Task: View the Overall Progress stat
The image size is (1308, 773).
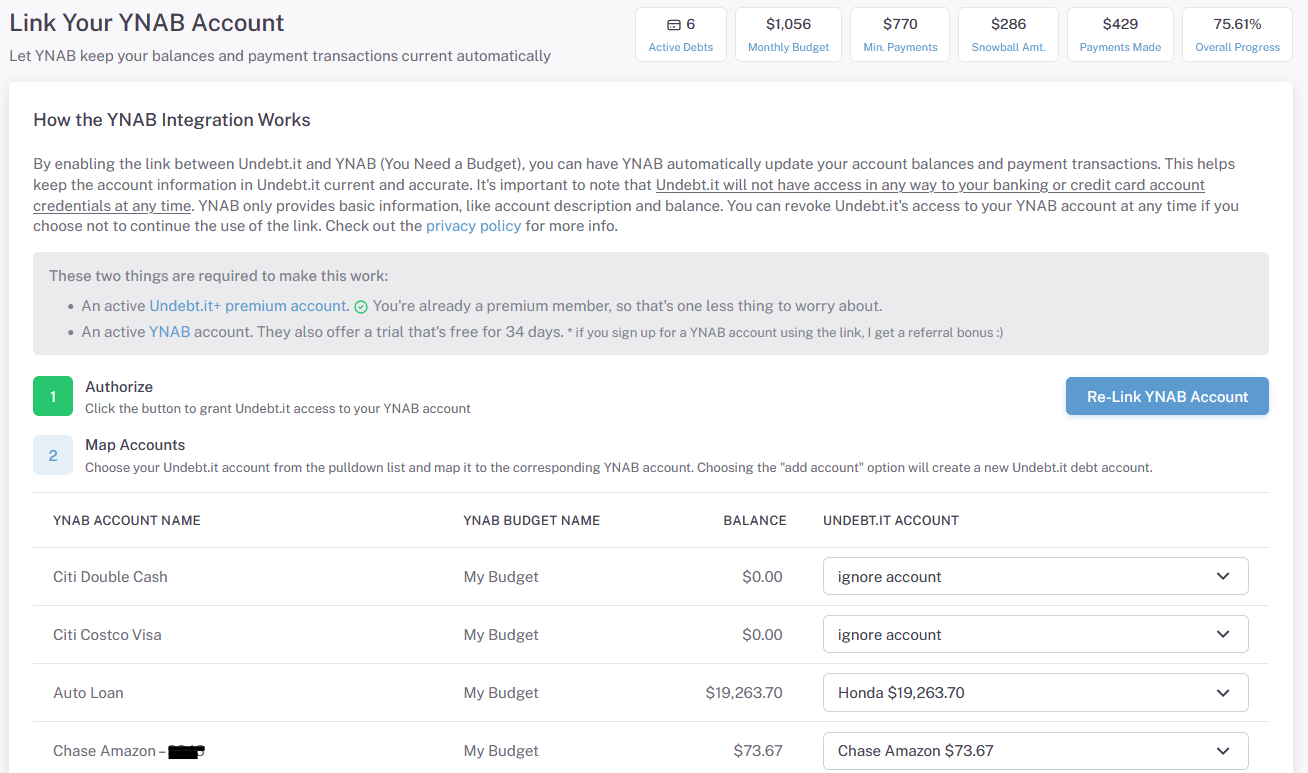Action: [1238, 34]
